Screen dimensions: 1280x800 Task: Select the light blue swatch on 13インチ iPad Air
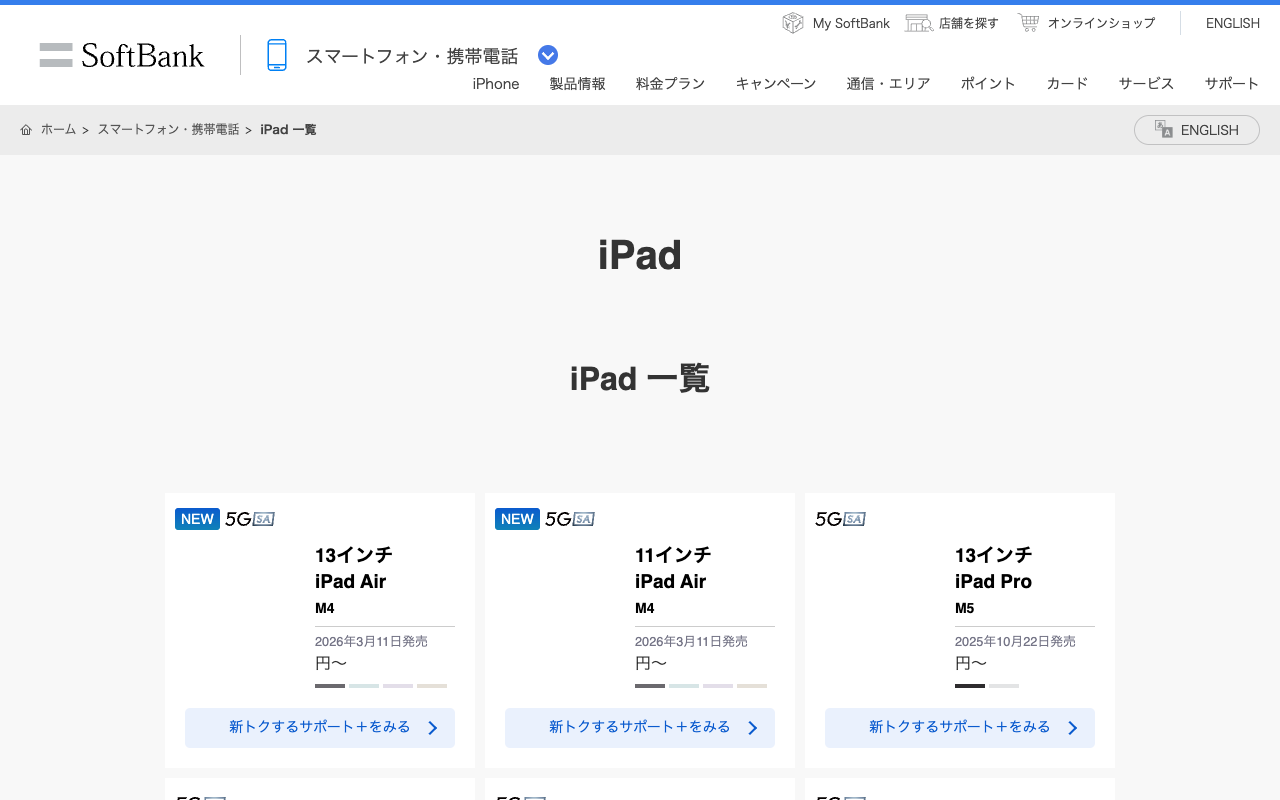[x=364, y=686]
